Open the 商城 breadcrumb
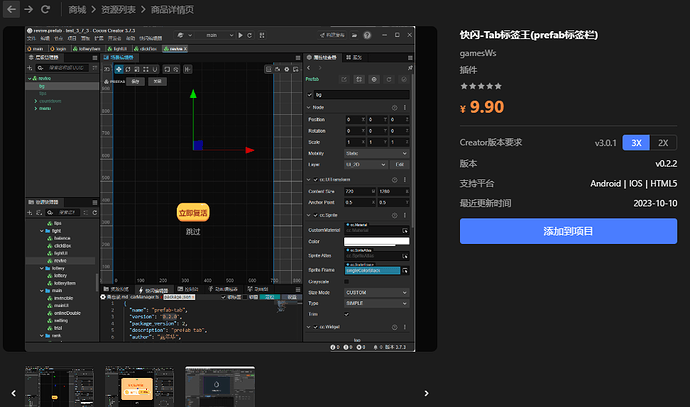 pos(77,10)
